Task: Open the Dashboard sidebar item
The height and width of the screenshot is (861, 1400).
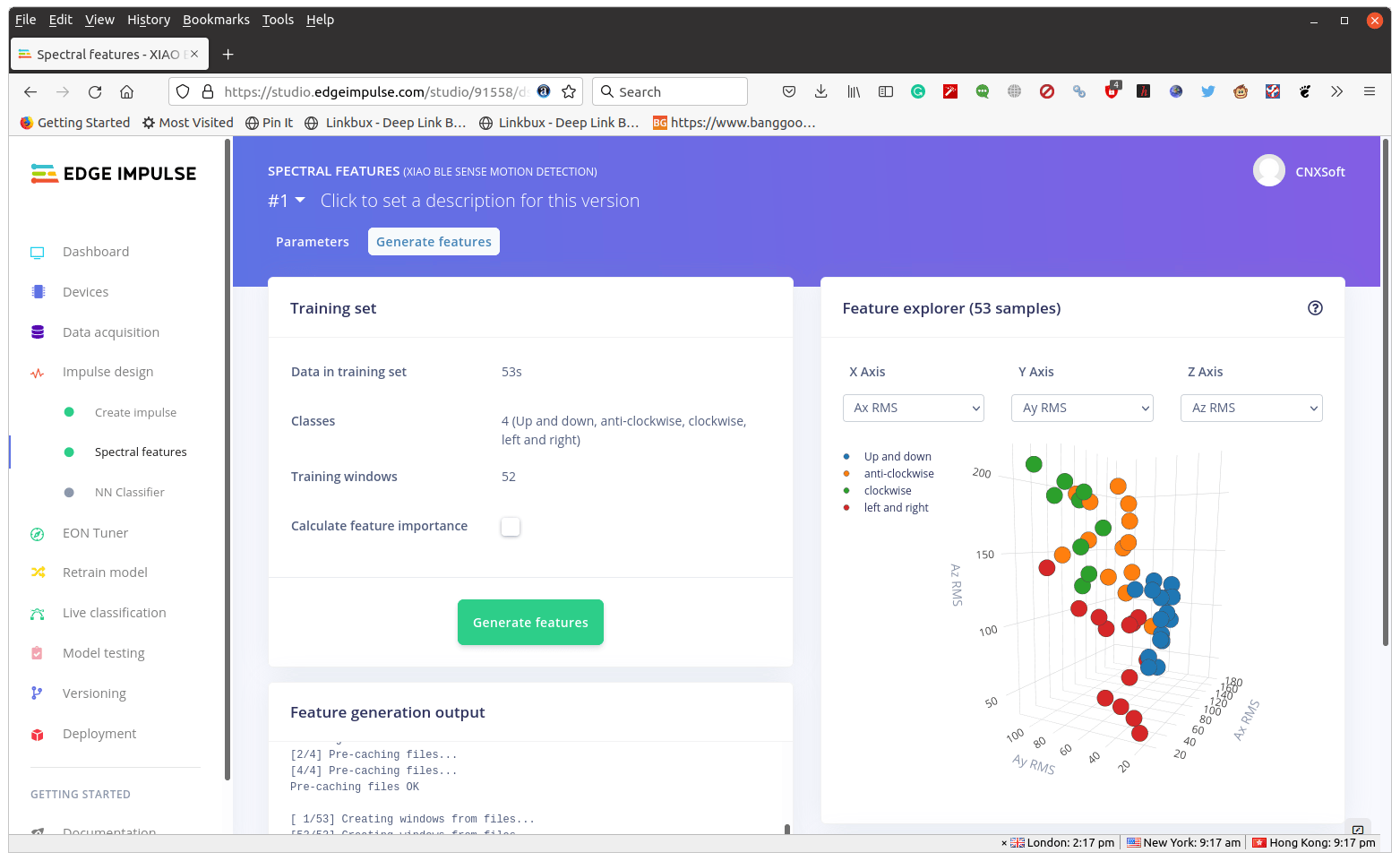Action: (96, 252)
